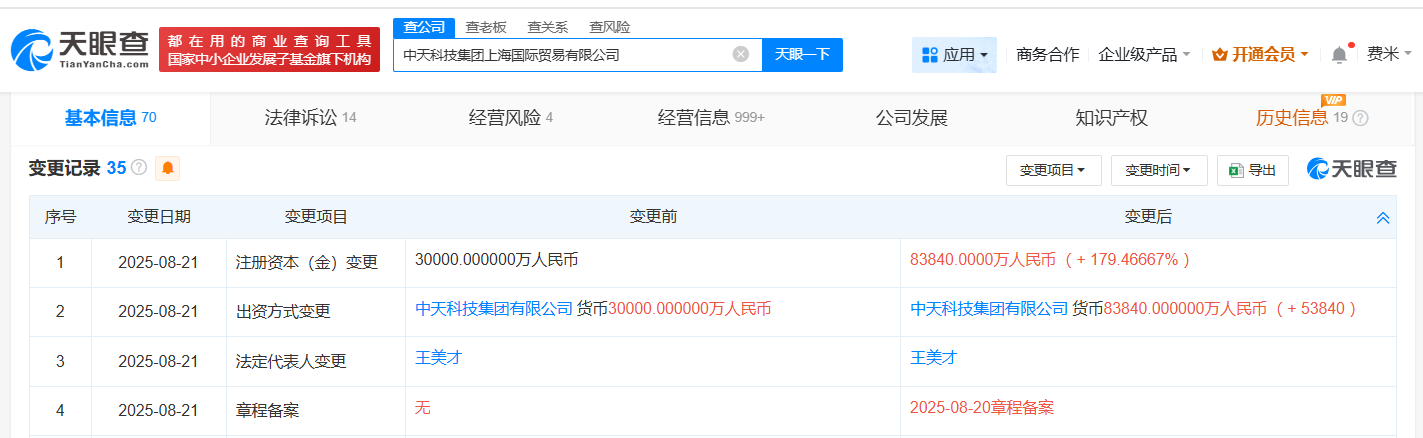Open the 中天科技集团有限公司 link in 变更前 column

click(494, 309)
